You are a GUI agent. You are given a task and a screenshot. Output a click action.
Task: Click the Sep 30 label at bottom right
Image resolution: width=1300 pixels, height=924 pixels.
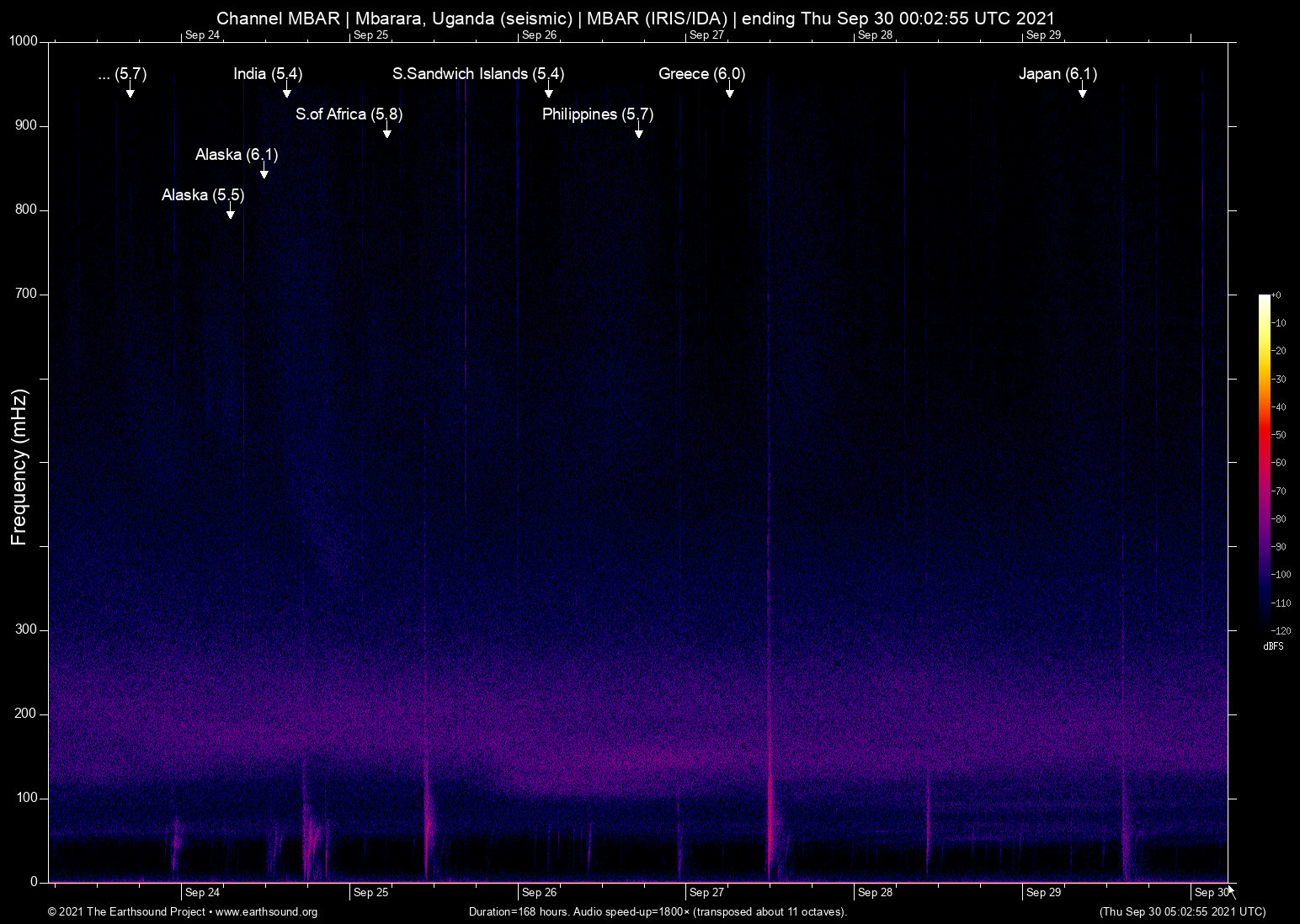pyautogui.click(x=1210, y=892)
